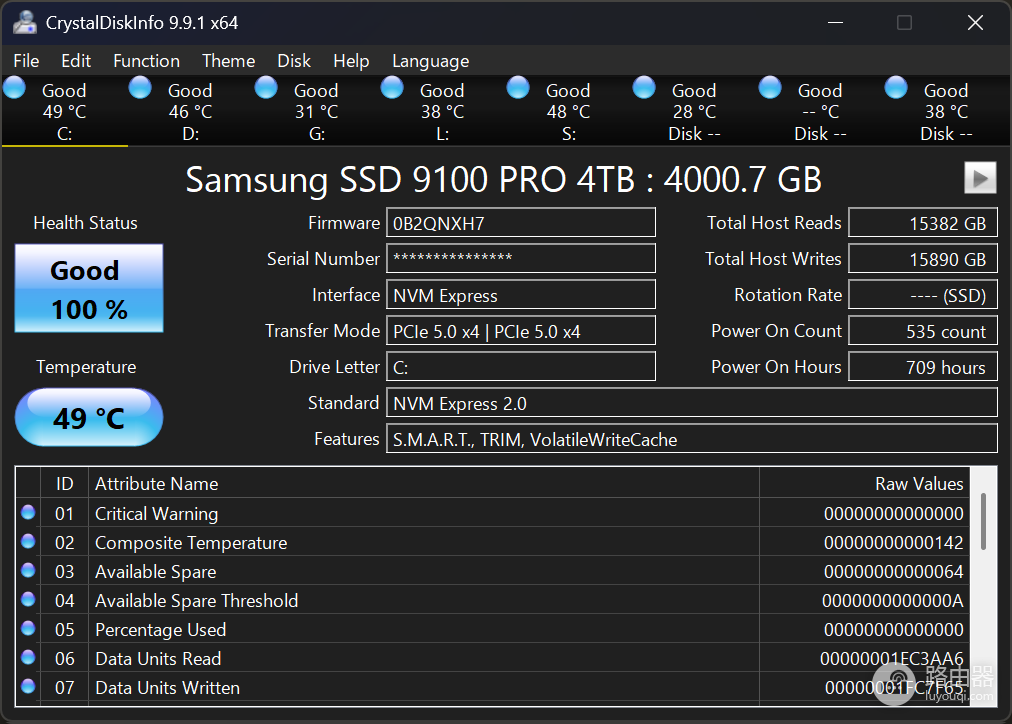1012x724 pixels.
Task: Click the ID column header
Action: click(65, 483)
